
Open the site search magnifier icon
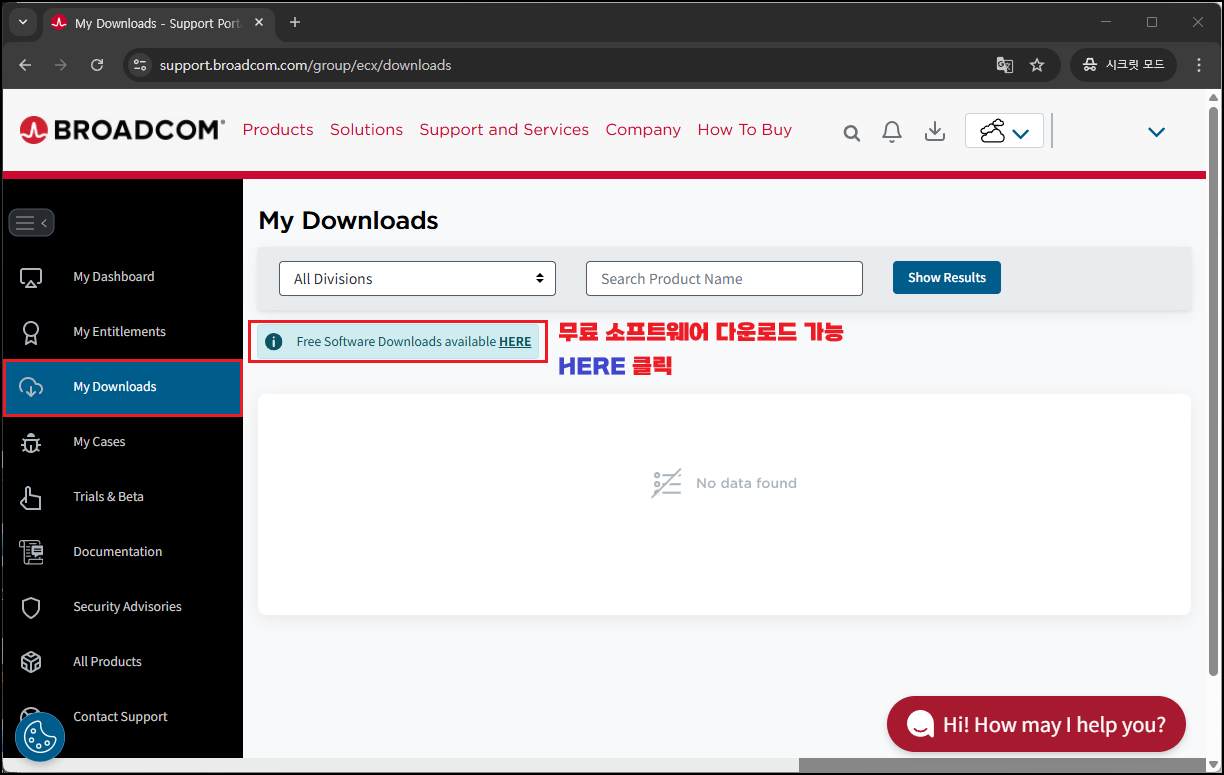[852, 133]
